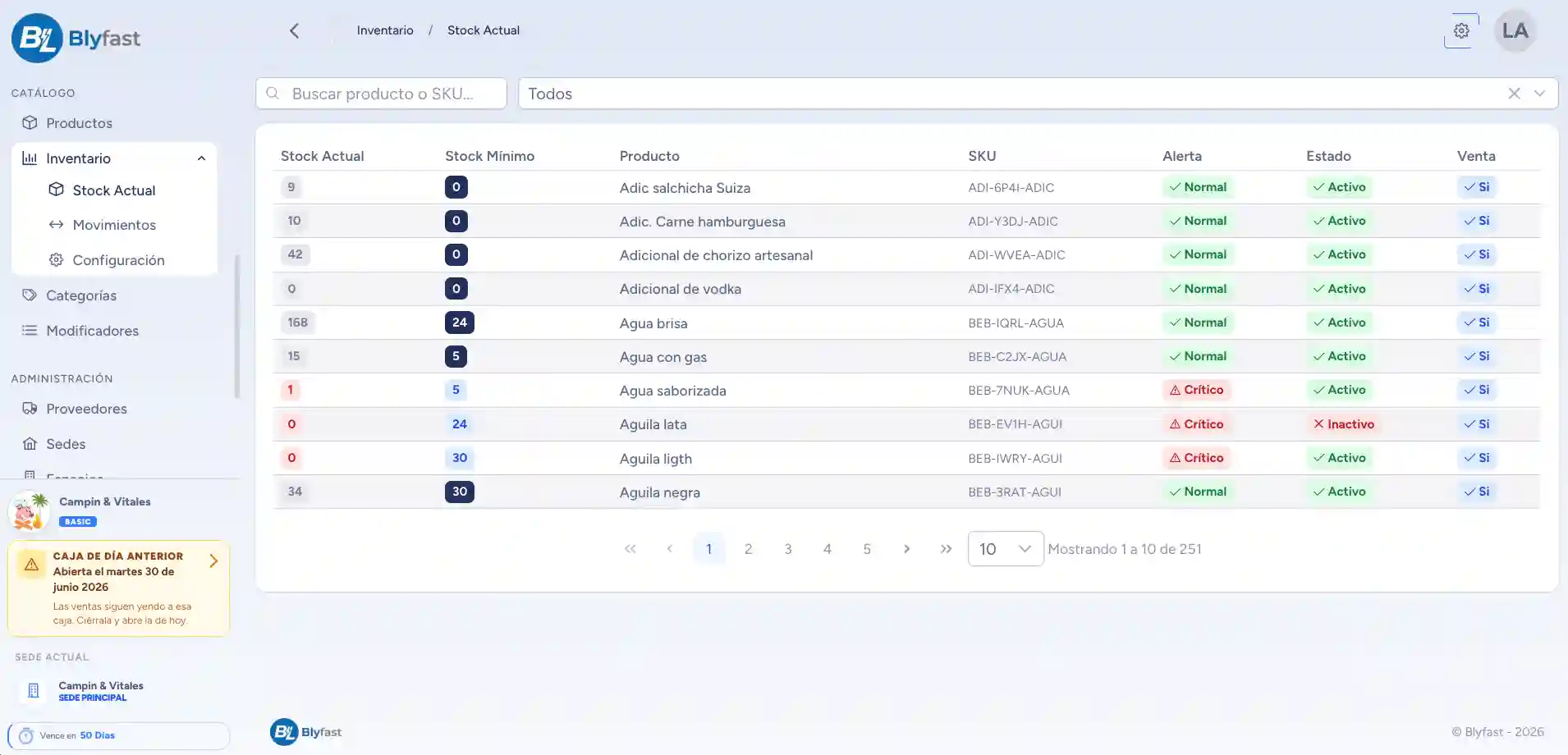This screenshot has height=755, width=1568.
Task: Clear the Todos filter with X
Action: pyautogui.click(x=1514, y=94)
